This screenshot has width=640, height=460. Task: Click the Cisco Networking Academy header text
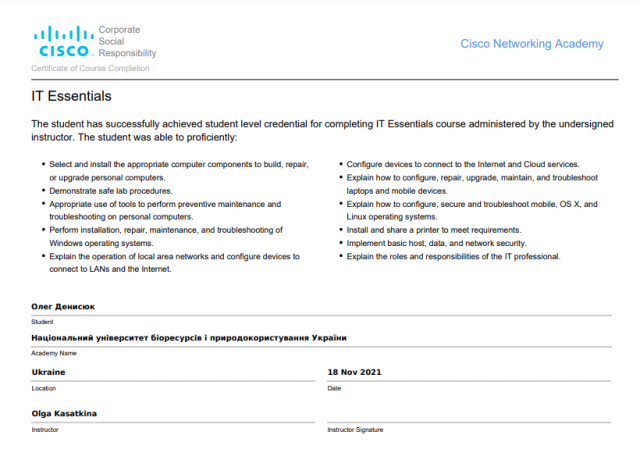click(x=531, y=44)
